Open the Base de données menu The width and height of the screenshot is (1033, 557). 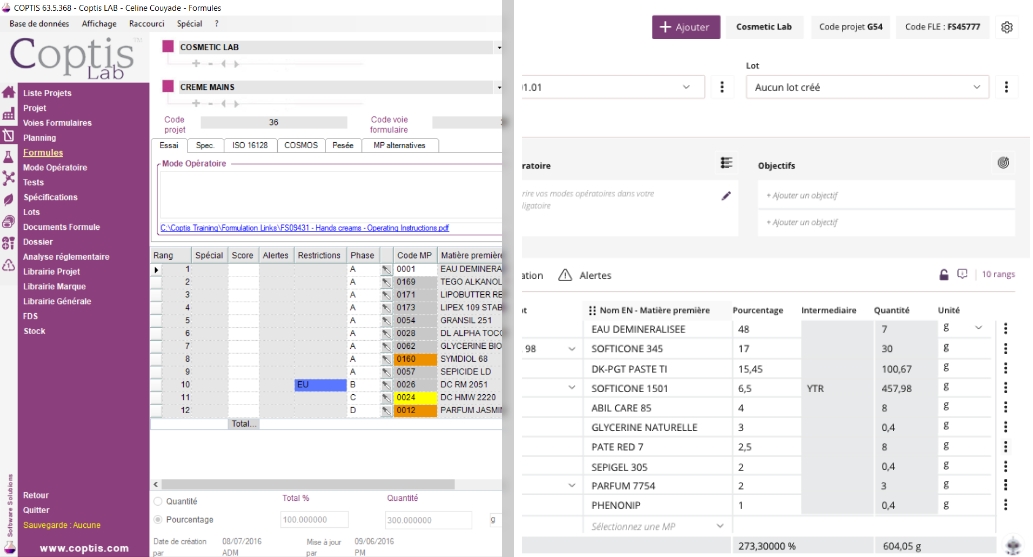point(39,24)
